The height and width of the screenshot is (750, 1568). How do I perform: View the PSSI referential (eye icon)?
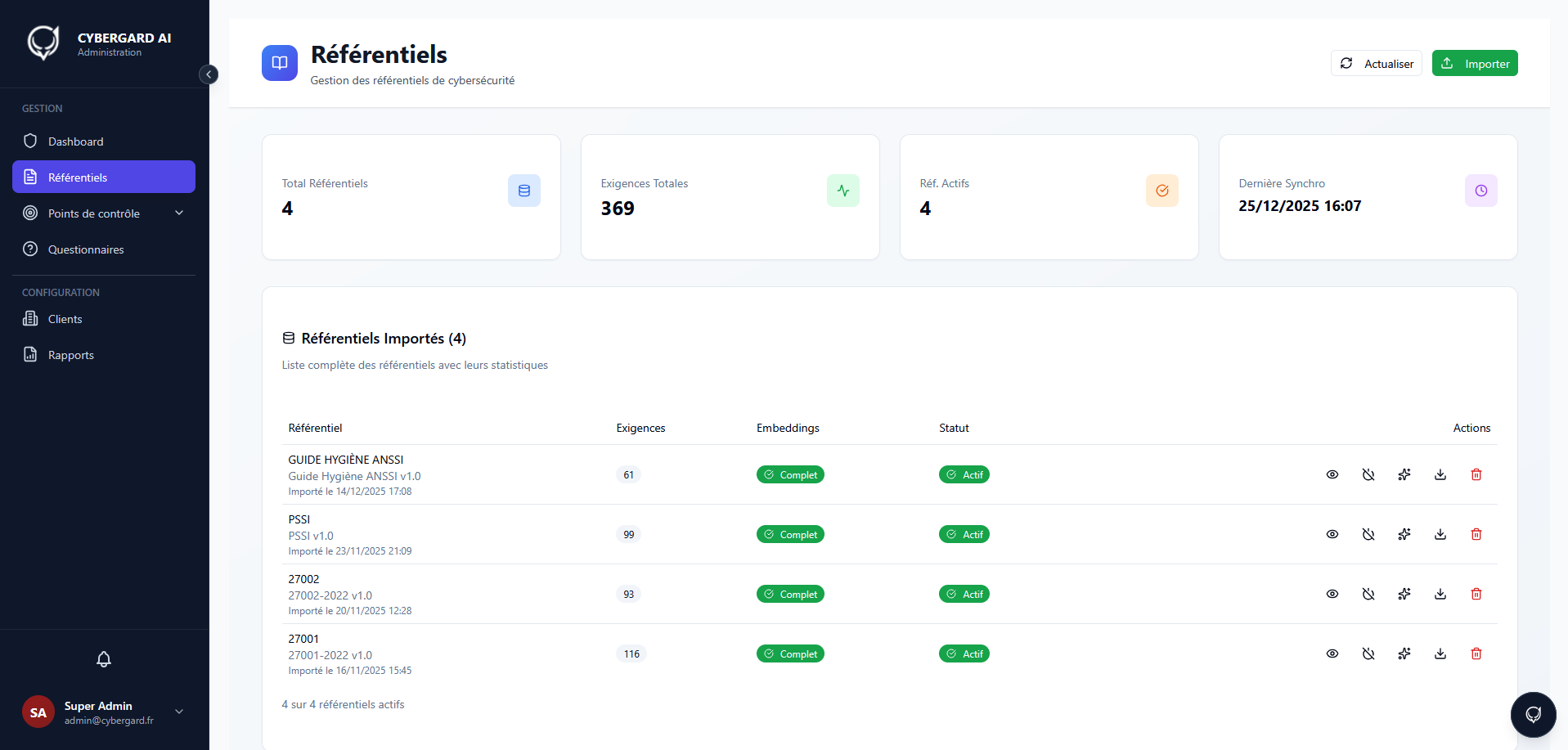[x=1332, y=534]
